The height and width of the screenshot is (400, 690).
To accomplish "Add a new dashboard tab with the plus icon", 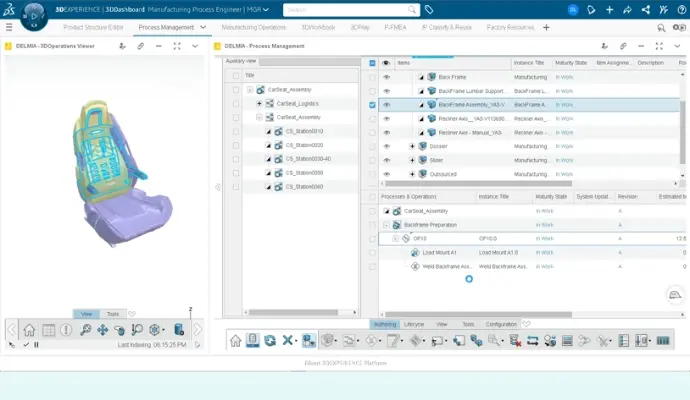I will tap(546, 27).
